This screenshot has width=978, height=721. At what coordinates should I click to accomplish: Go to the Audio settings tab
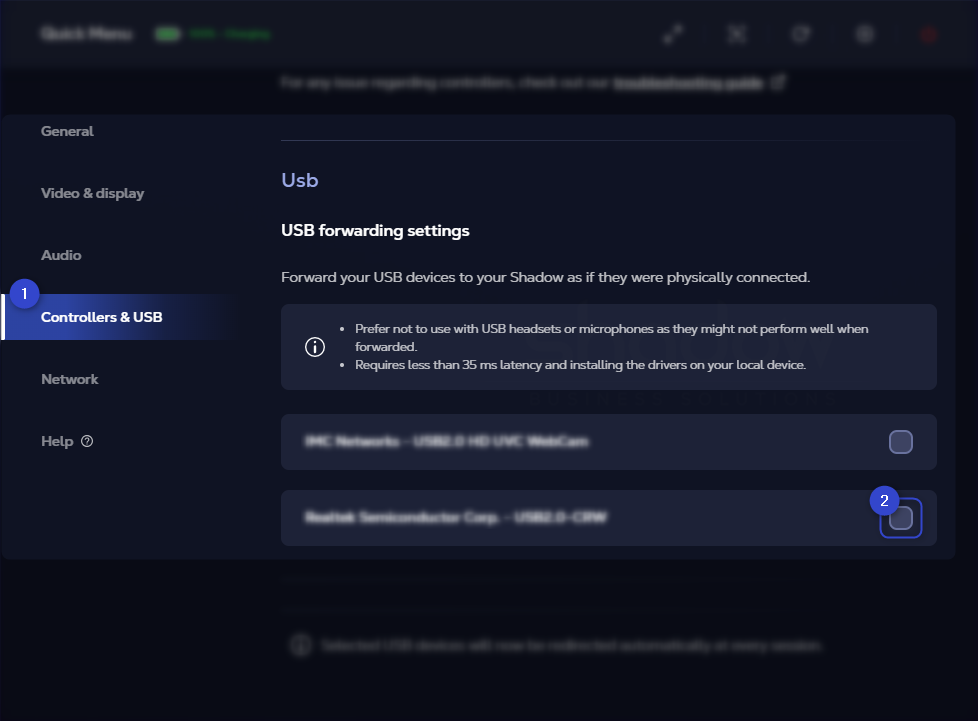(61, 255)
